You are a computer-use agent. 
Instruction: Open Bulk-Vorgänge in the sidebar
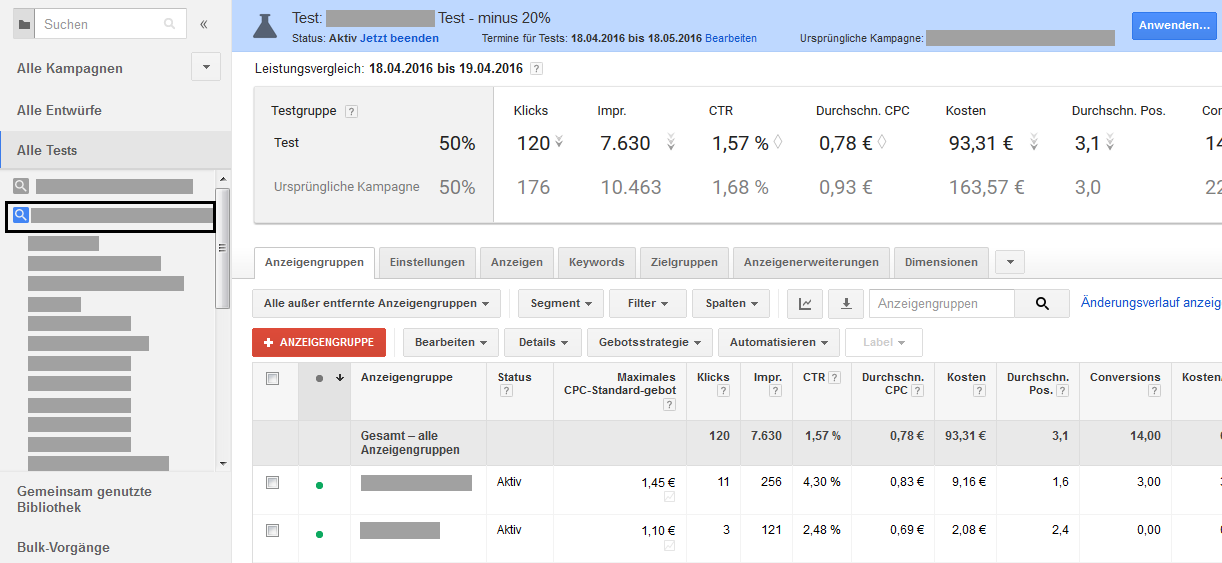click(63, 547)
